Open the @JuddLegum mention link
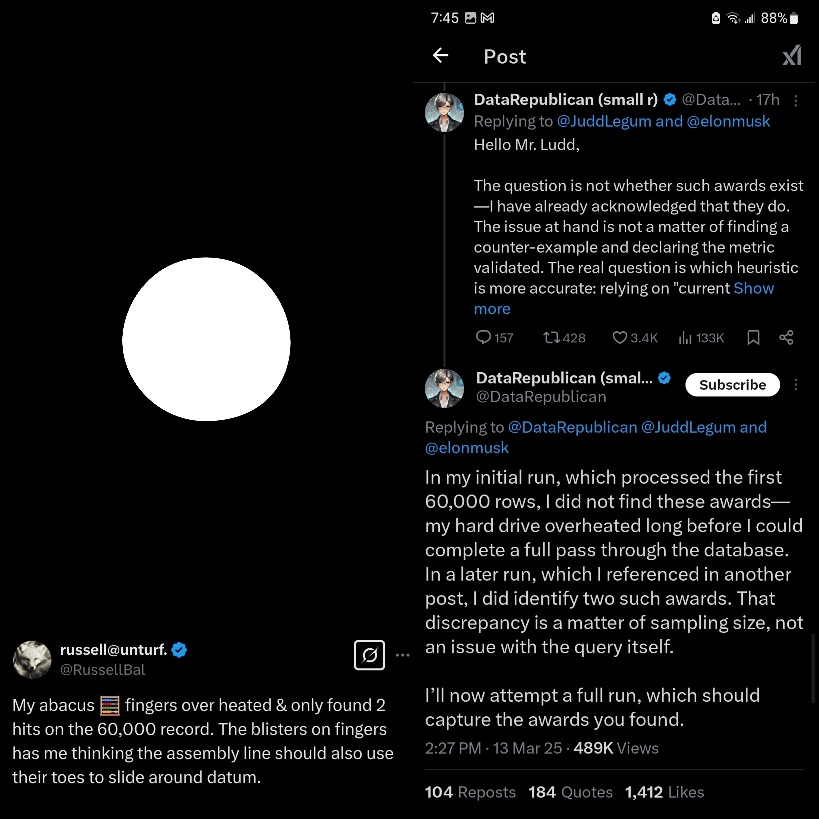The width and height of the screenshot is (819, 819). [605, 121]
